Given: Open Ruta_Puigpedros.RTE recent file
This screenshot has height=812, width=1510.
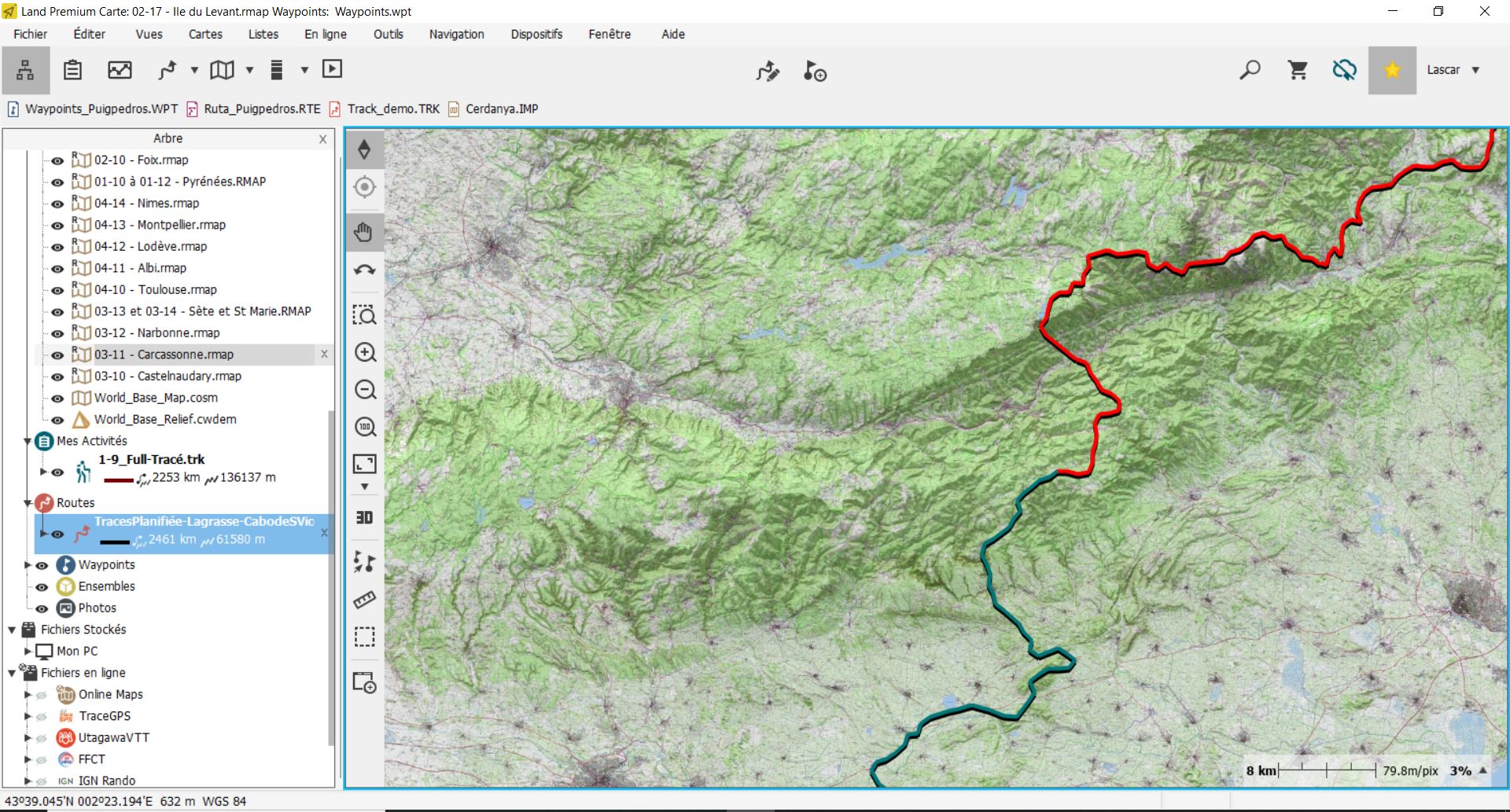Looking at the screenshot, I should (x=254, y=109).
